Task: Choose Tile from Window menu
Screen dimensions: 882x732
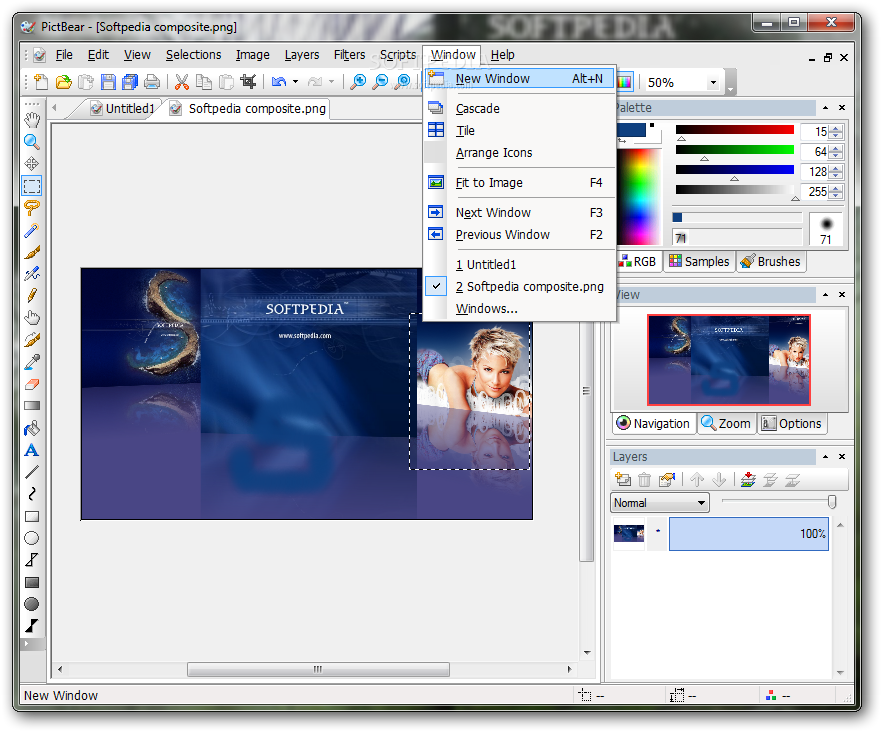Action: pos(519,131)
